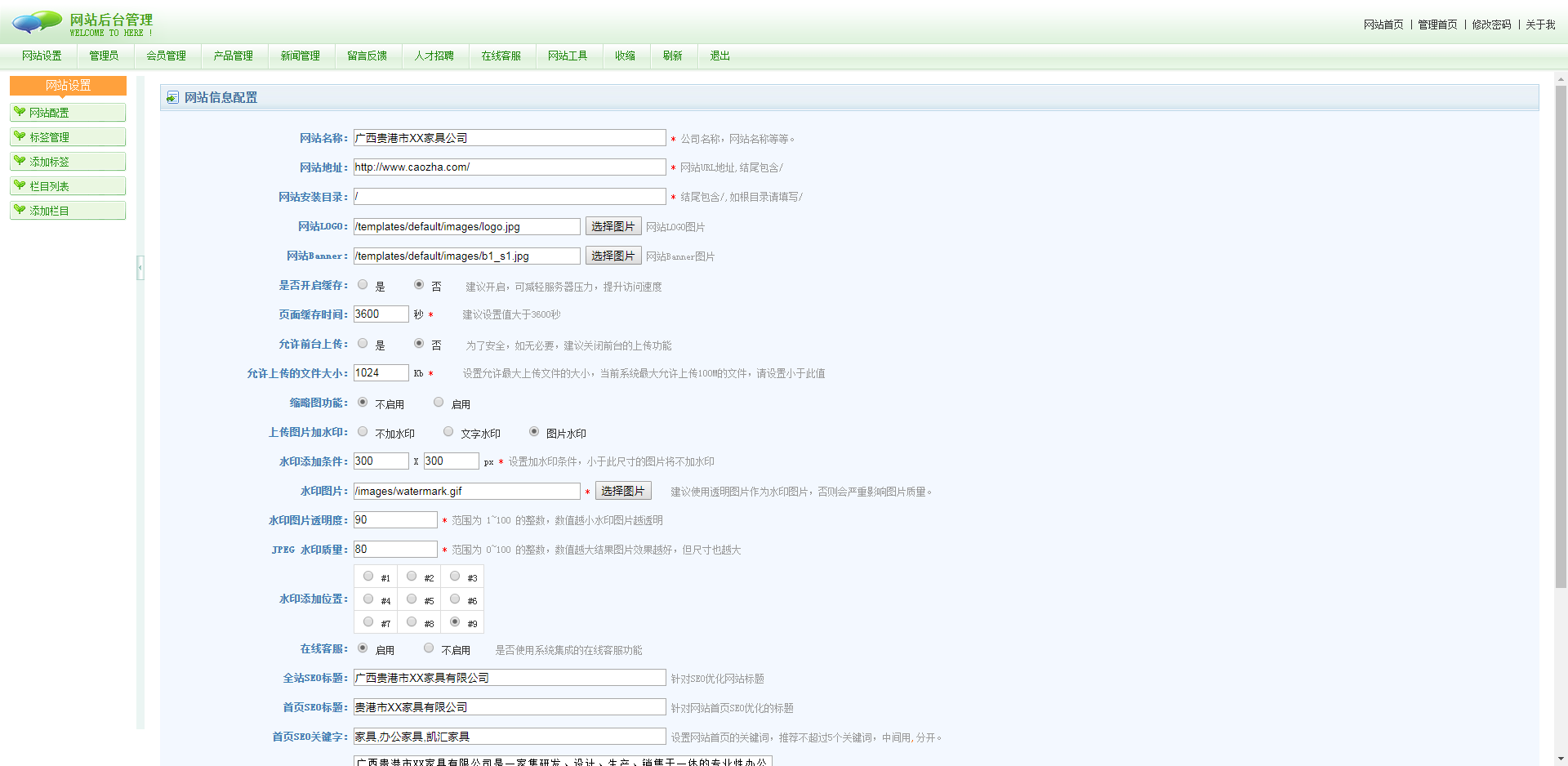Click the vertical scrollbar thumb
This screenshot has height=766, width=1568.
pyautogui.click(x=1561, y=336)
